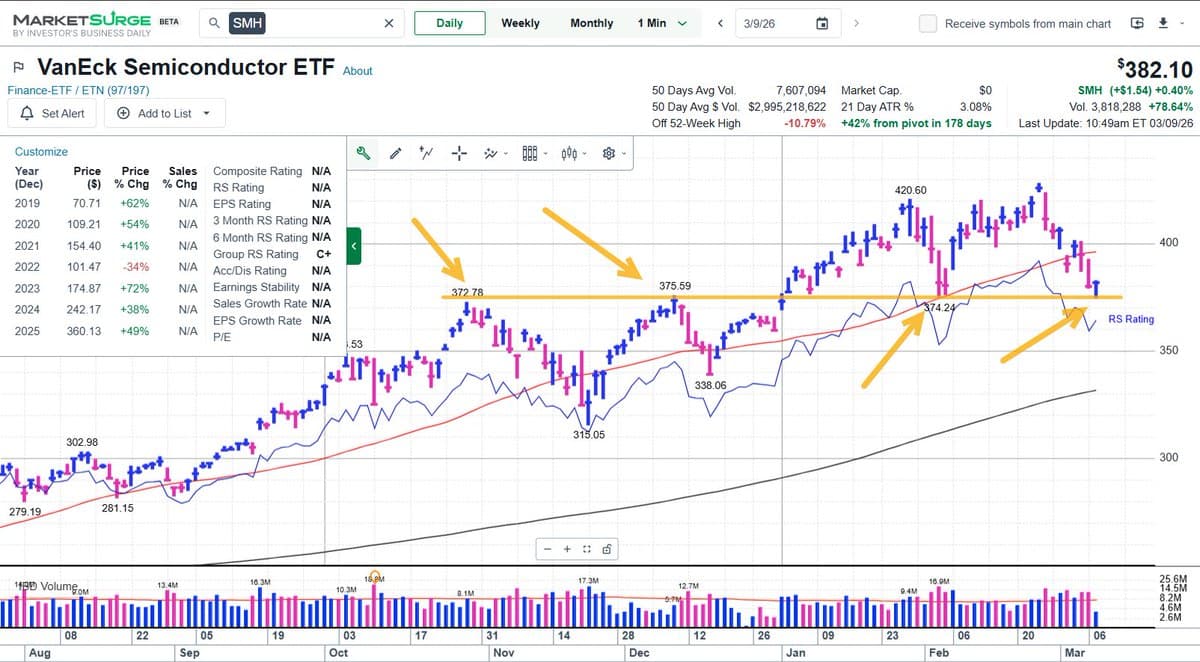Open the pattern recognition tool
Screen dimensions: 1200x662
pos(491,152)
